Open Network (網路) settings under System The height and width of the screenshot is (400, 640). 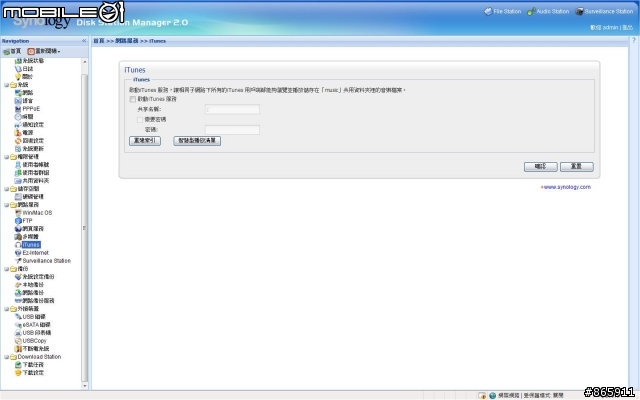(24, 93)
